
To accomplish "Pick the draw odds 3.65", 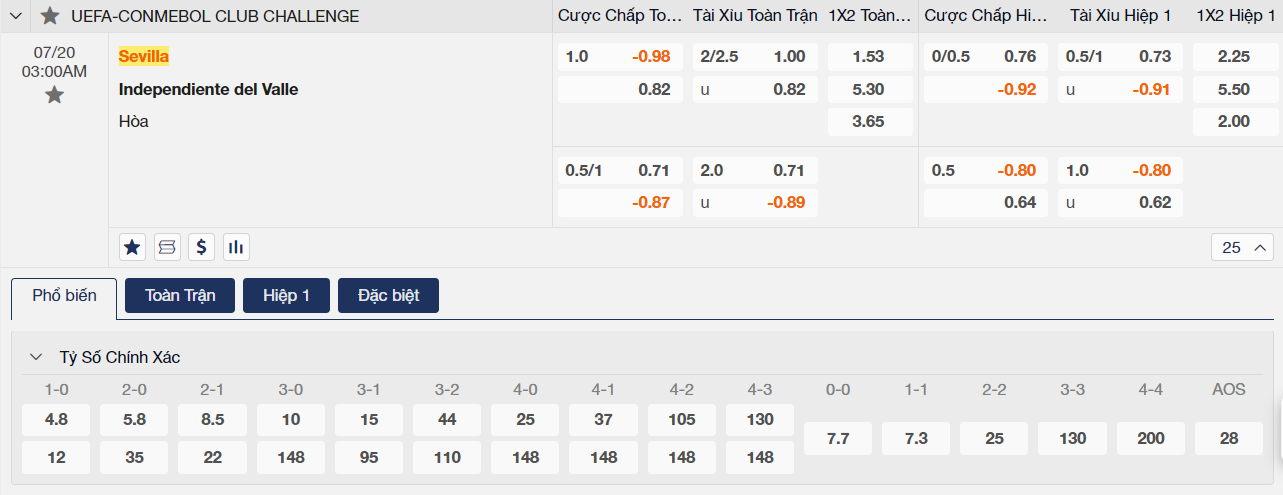I will 870,122.
